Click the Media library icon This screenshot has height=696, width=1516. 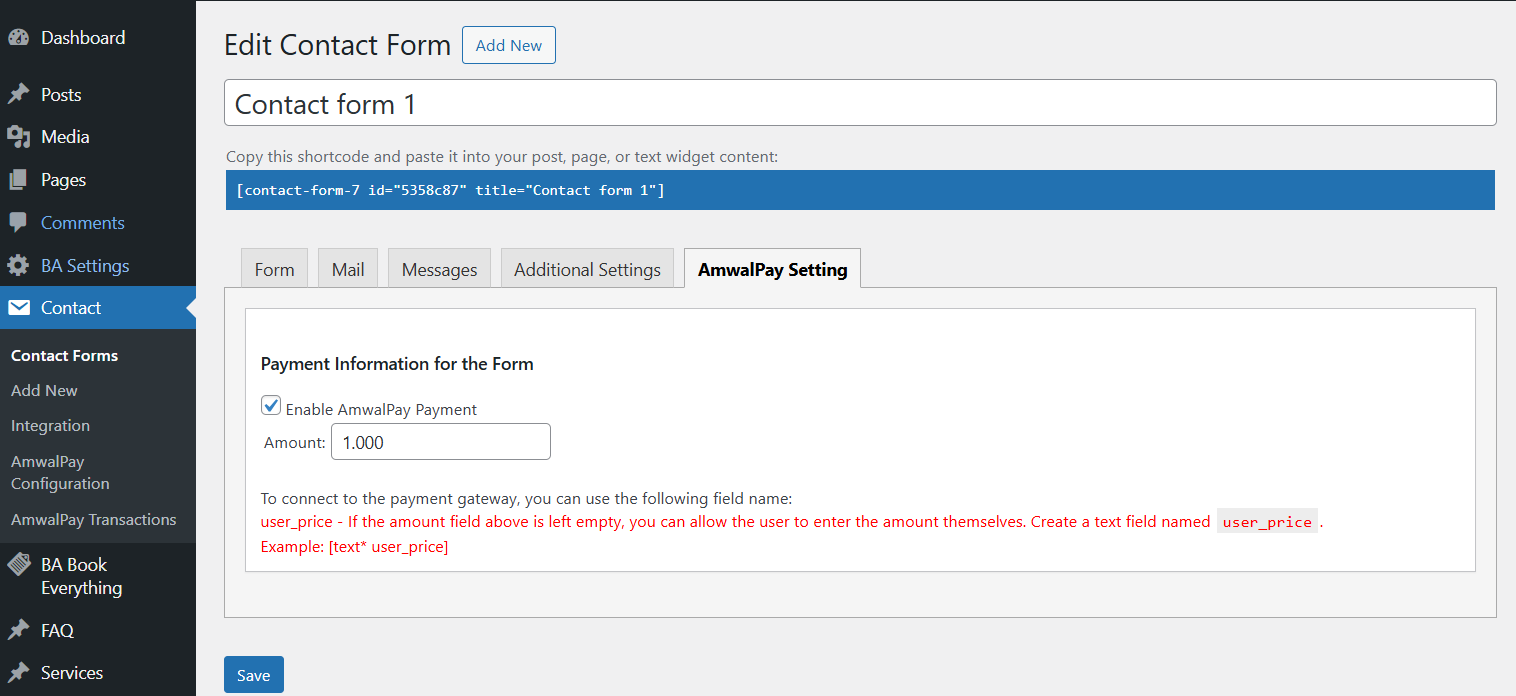[18, 137]
